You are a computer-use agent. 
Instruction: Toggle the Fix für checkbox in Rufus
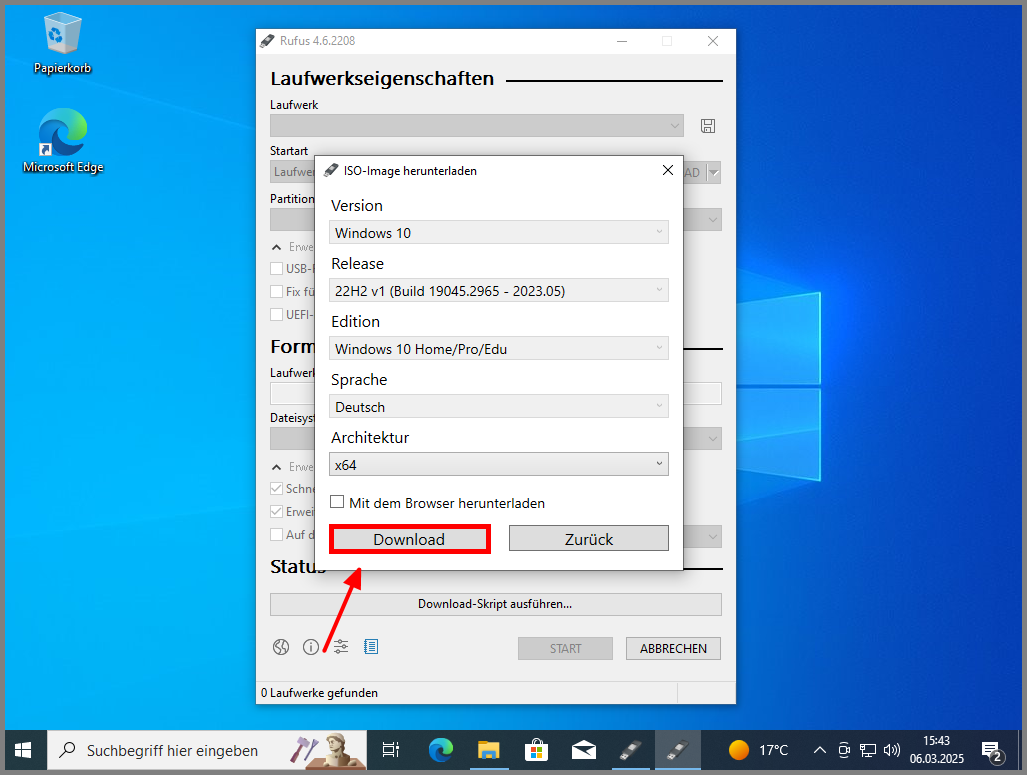276,292
